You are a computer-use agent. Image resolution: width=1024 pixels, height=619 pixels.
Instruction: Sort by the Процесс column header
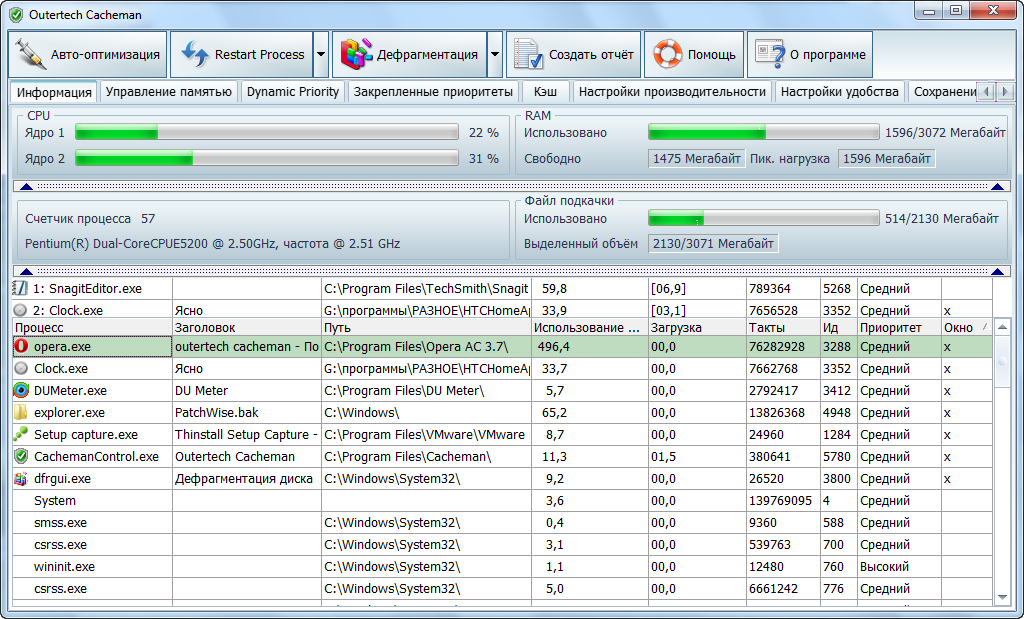pos(92,328)
